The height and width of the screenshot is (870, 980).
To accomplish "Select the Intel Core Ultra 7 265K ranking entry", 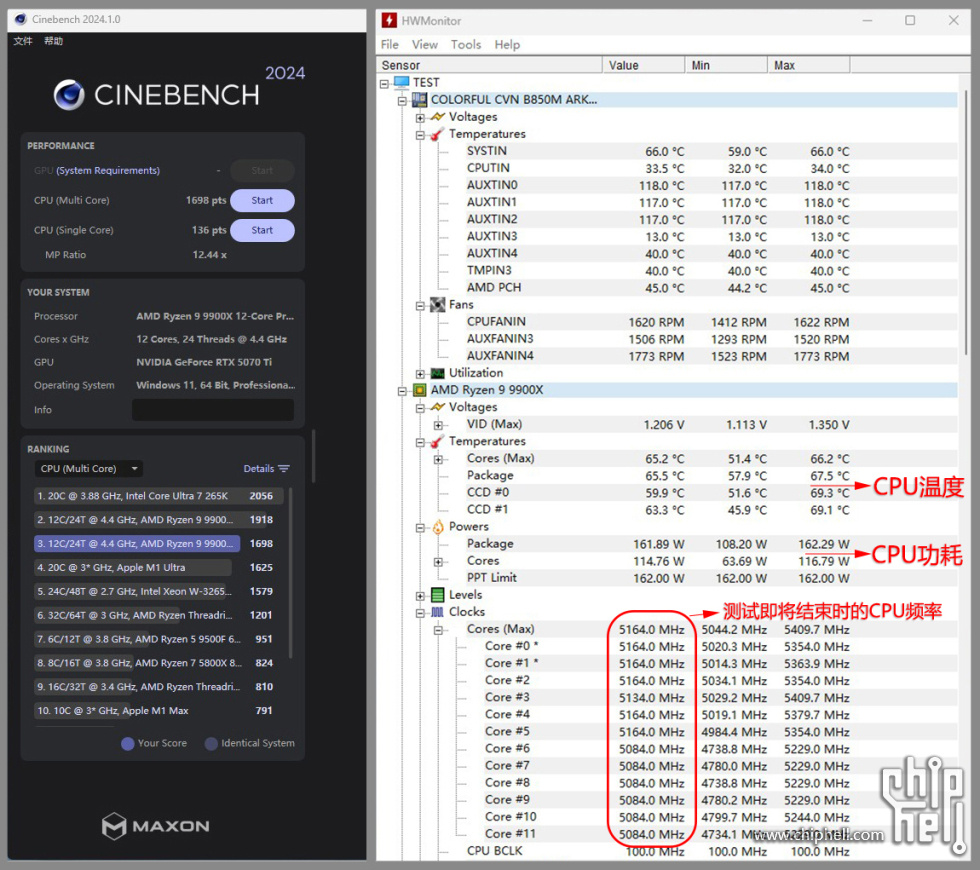I will point(136,496).
